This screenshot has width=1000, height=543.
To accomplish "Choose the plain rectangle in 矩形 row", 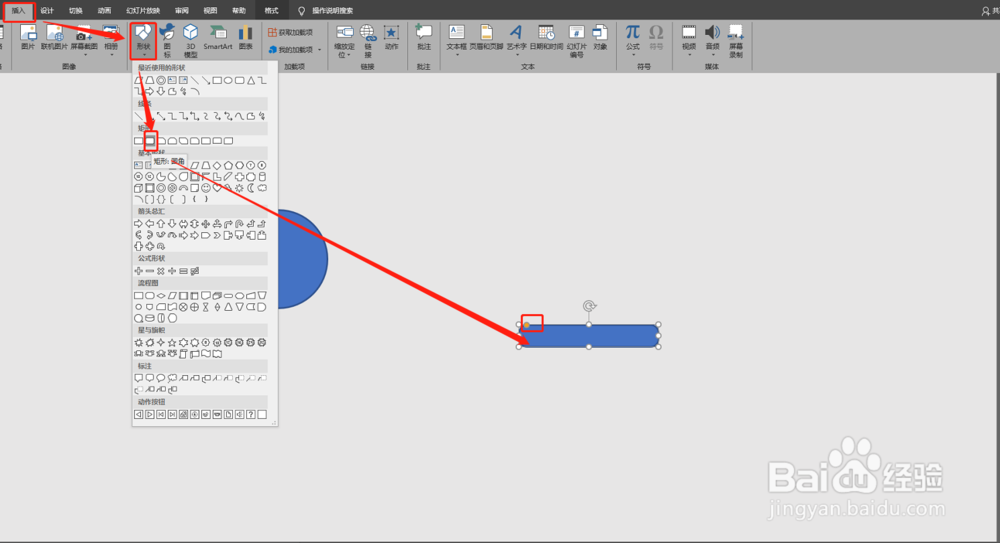I will coord(138,140).
